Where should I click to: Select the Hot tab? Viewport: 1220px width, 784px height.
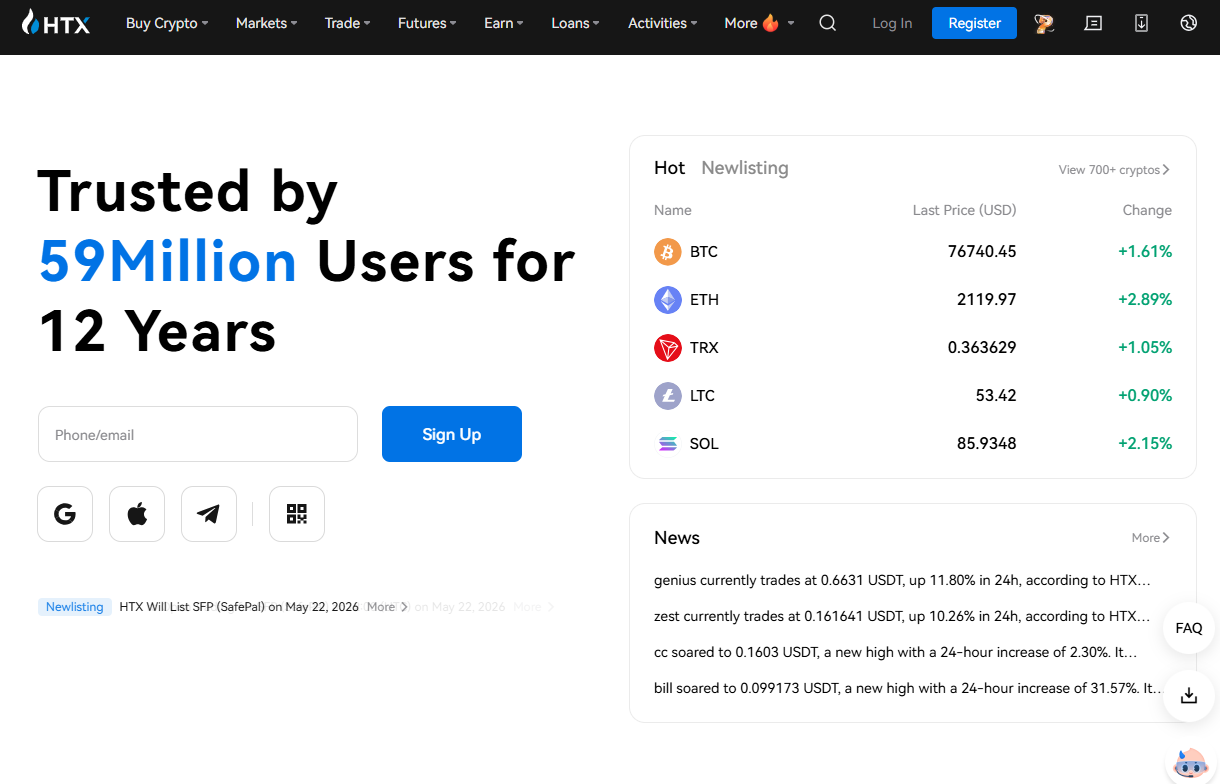point(669,168)
